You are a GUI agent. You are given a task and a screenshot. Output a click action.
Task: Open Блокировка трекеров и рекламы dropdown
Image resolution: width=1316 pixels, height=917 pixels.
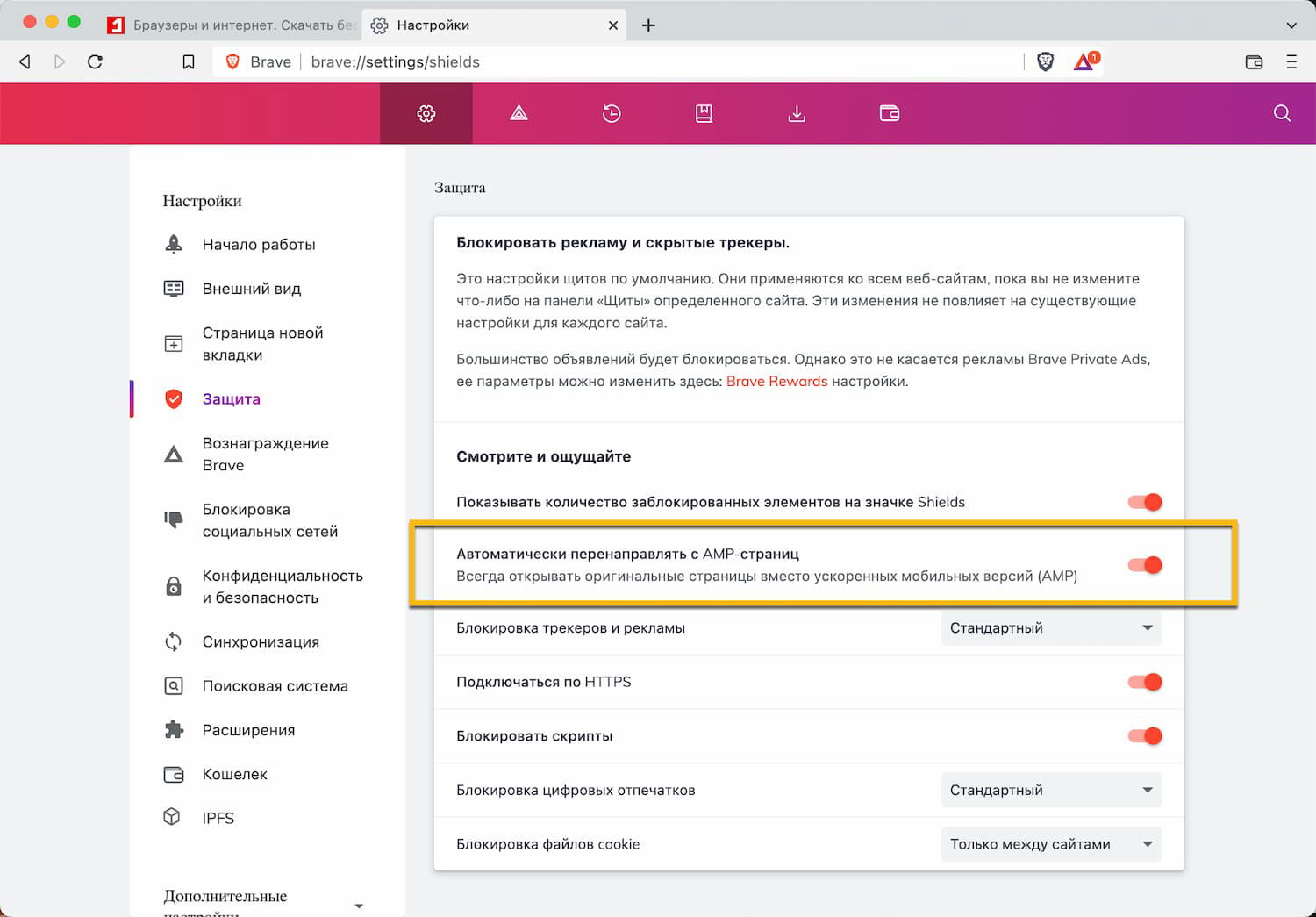click(x=1050, y=628)
